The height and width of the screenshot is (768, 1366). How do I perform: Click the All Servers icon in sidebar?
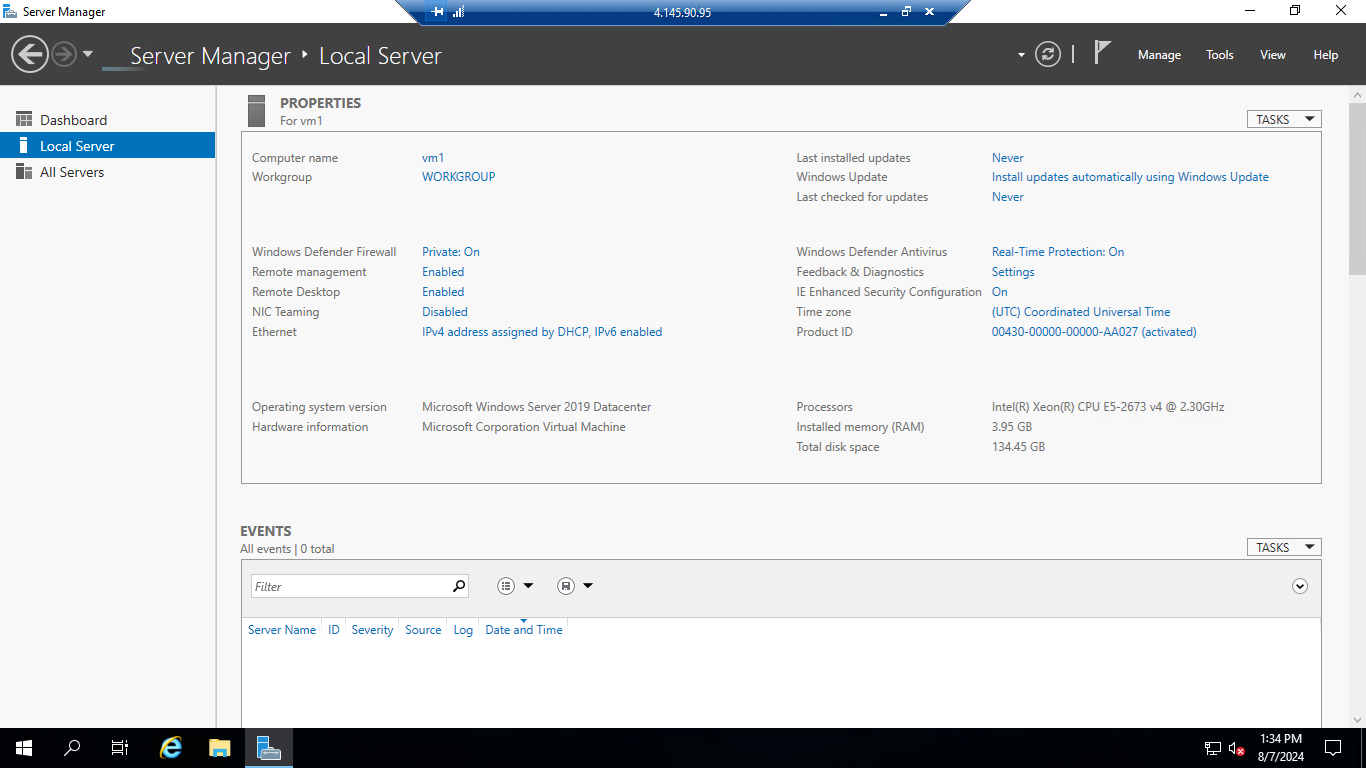pyautogui.click(x=24, y=172)
